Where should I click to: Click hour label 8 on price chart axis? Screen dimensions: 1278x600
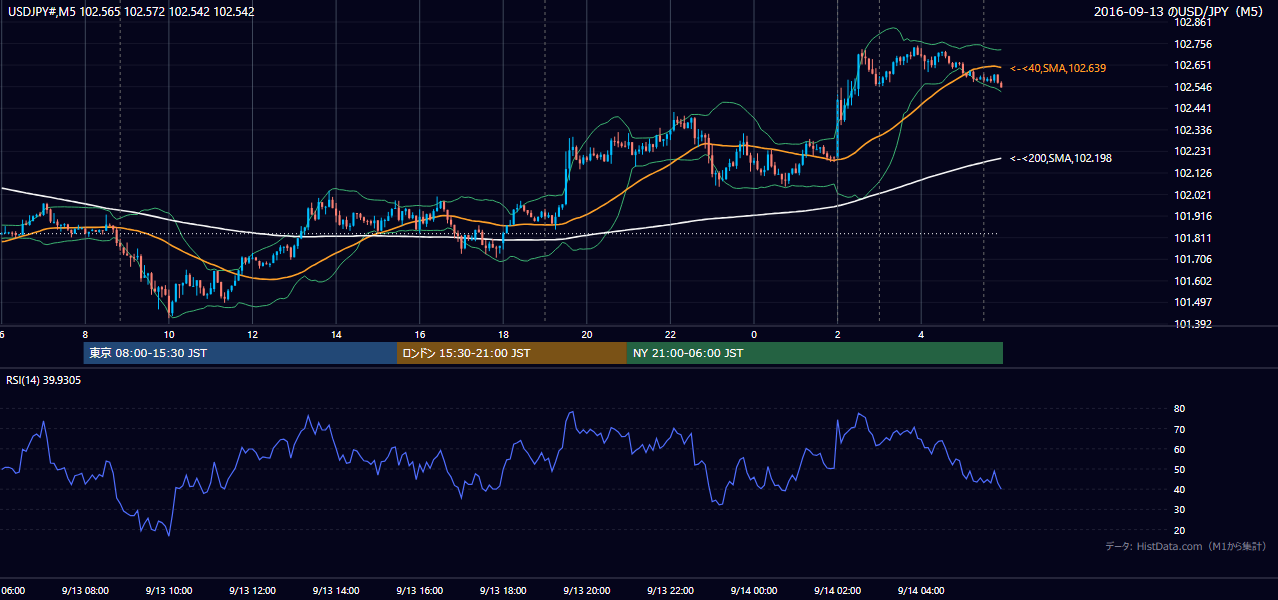point(85,334)
